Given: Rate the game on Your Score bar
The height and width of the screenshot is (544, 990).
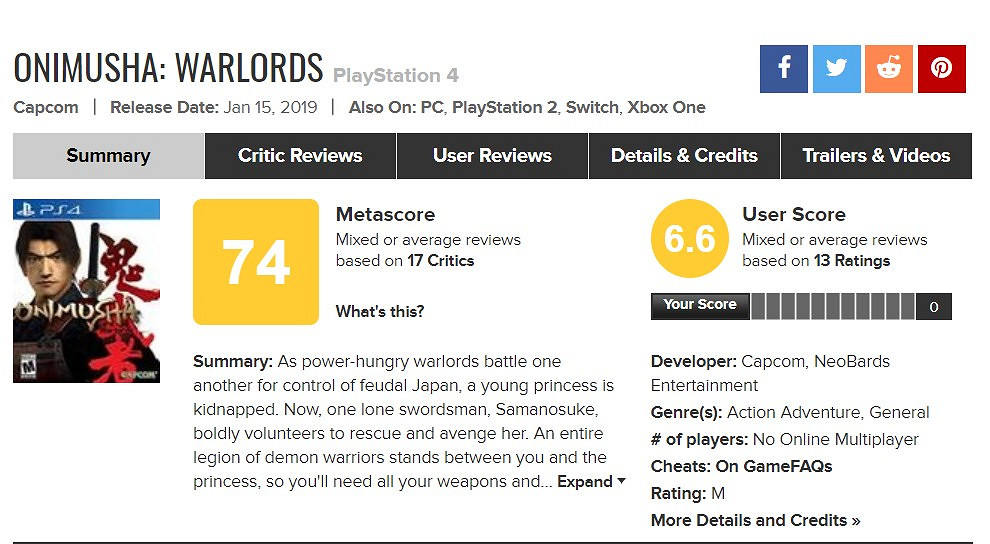Looking at the screenshot, I should [x=832, y=306].
